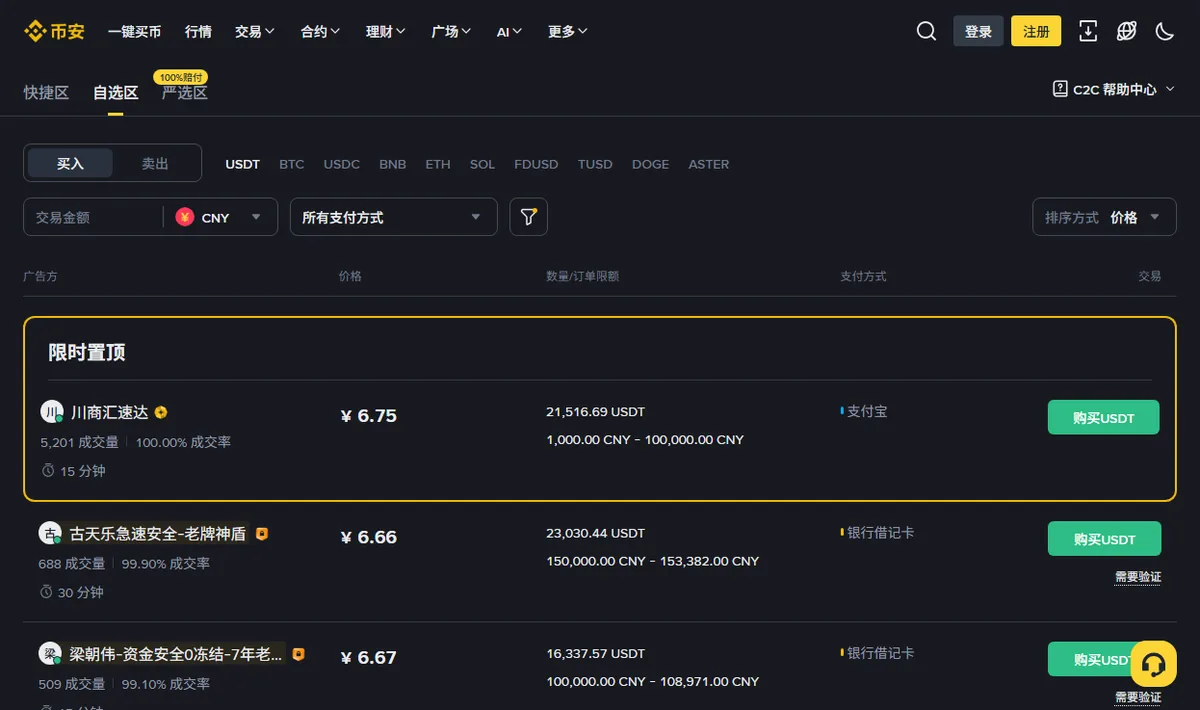1200x710 pixels.
Task: Click the CNY currency yuan icon
Action: click(185, 217)
